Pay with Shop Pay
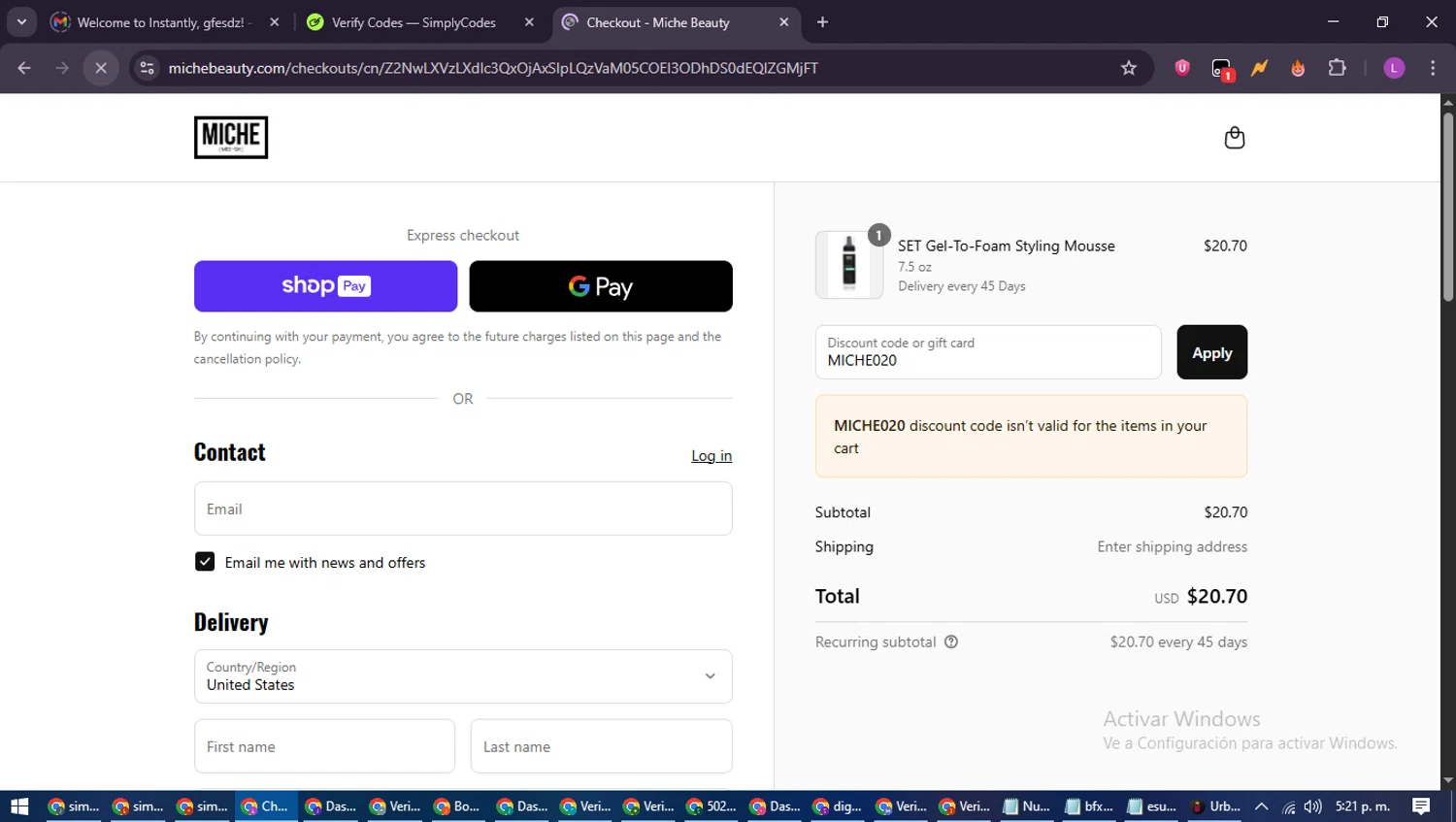The image size is (1456, 822). (x=325, y=286)
